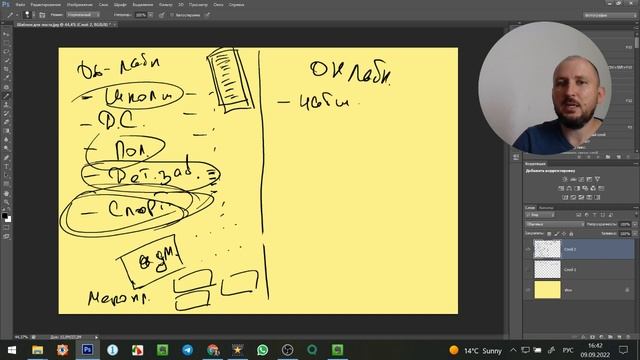Image resolution: width=640 pixels, height=360 pixels.
Task: Open the opacity slider arrow in options bar
Action: 150,15
